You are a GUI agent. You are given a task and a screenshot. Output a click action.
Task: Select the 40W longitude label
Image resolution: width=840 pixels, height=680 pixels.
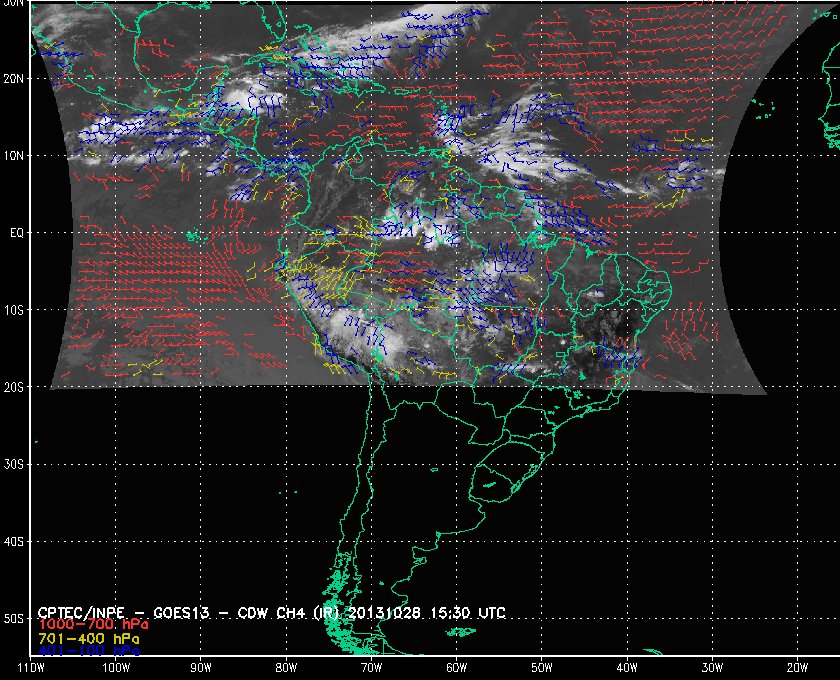627,668
